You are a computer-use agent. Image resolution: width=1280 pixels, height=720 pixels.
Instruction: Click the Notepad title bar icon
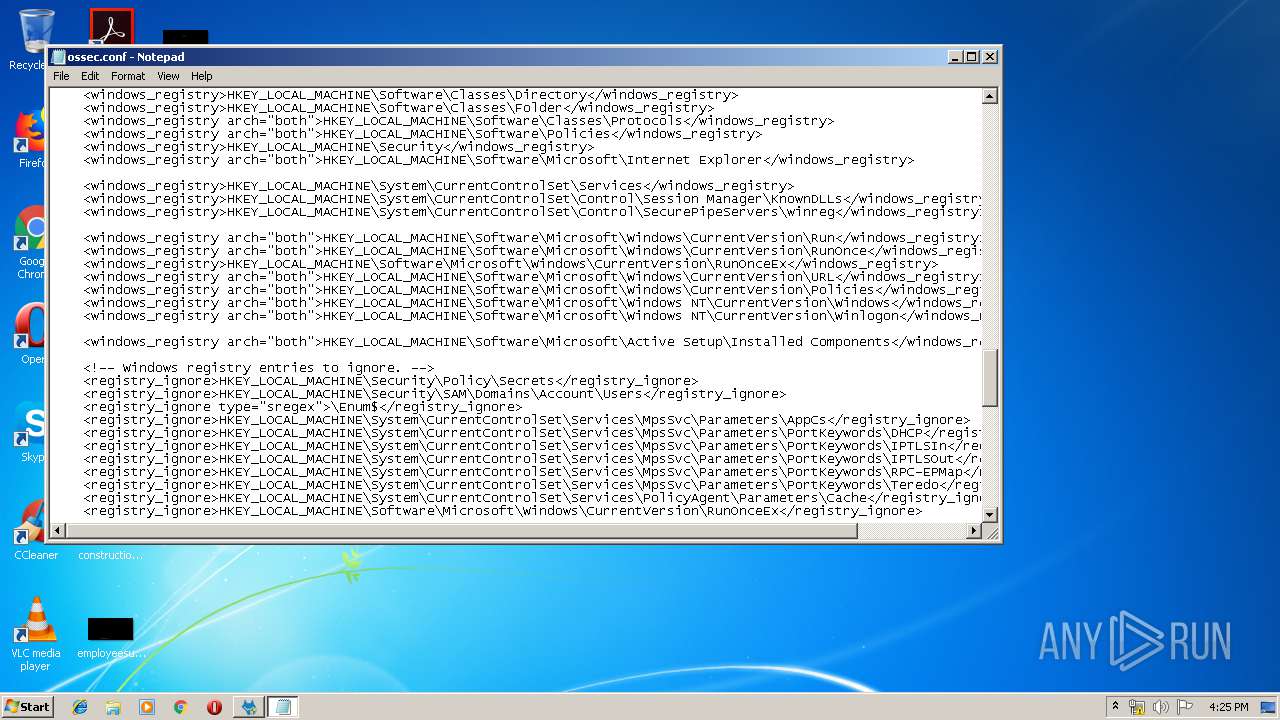pyautogui.click(x=59, y=57)
